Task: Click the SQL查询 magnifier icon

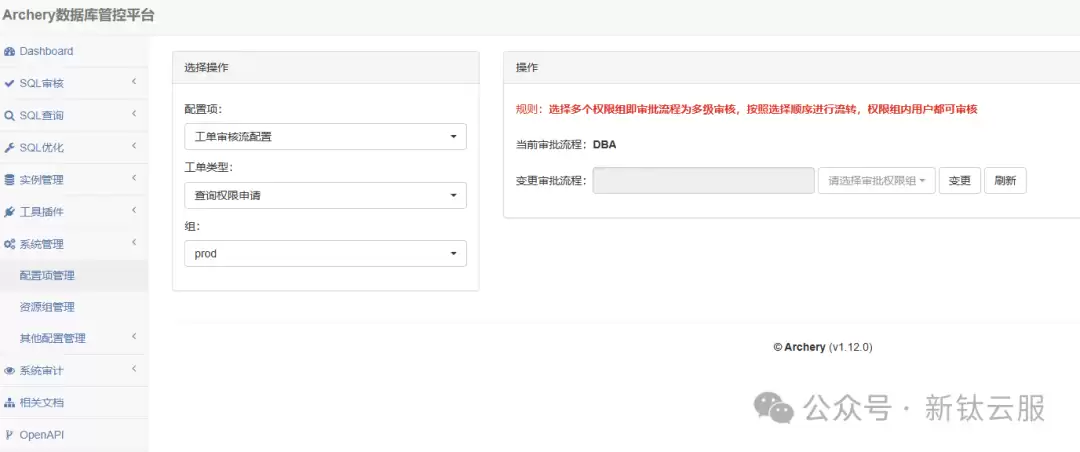Action: pyautogui.click(x=10, y=116)
